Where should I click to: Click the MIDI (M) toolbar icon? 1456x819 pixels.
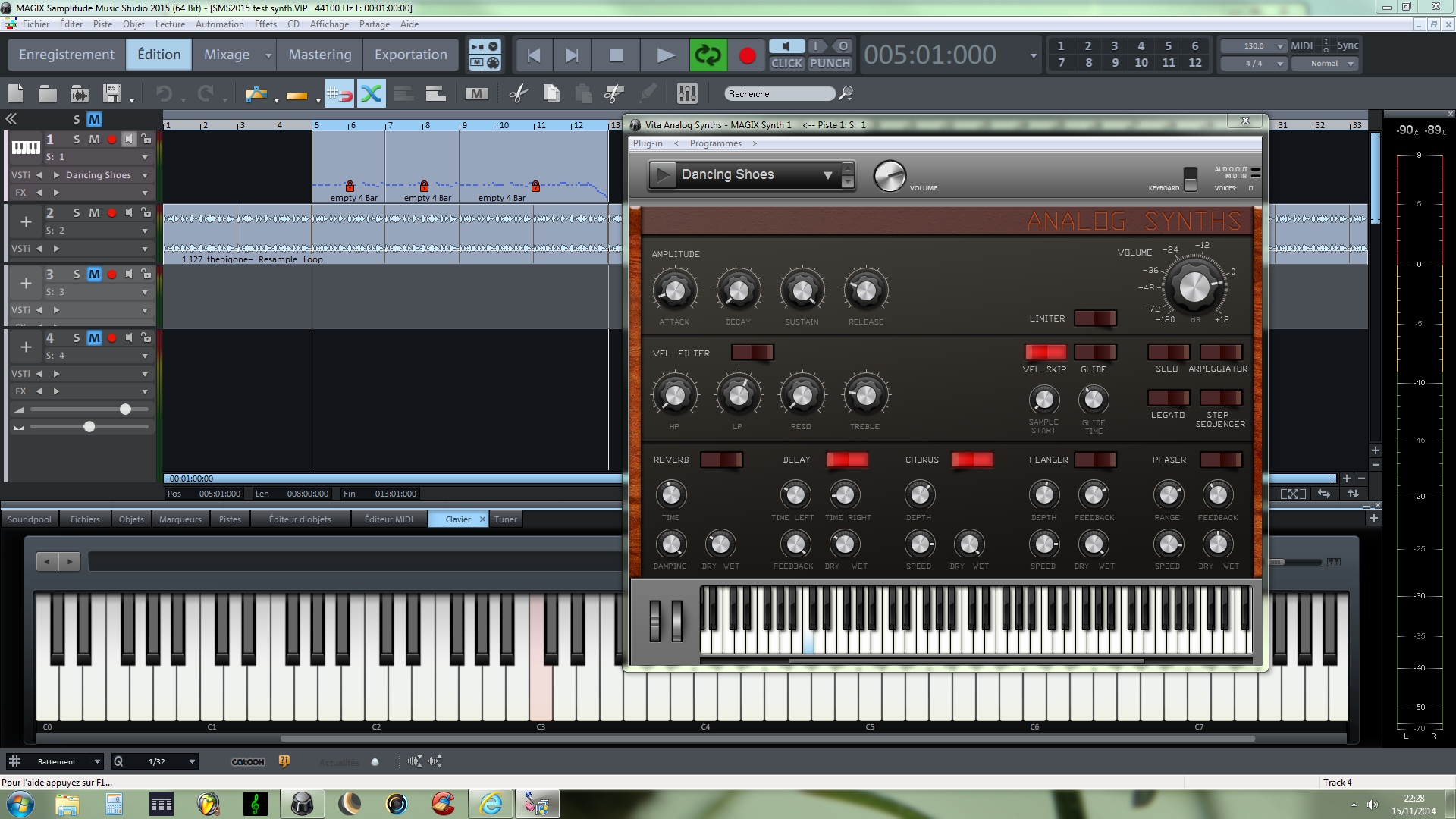pyautogui.click(x=478, y=93)
